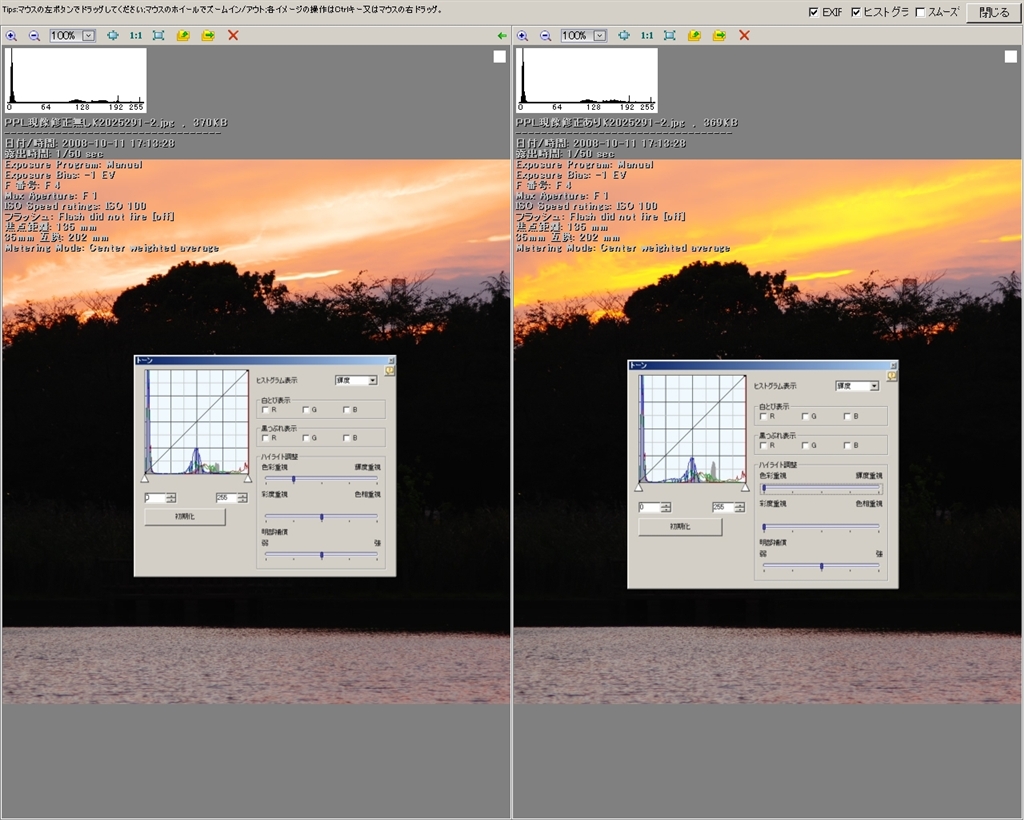Click the 0 field stepper in right tone dialog
The height and width of the screenshot is (820, 1024).
click(x=666, y=507)
